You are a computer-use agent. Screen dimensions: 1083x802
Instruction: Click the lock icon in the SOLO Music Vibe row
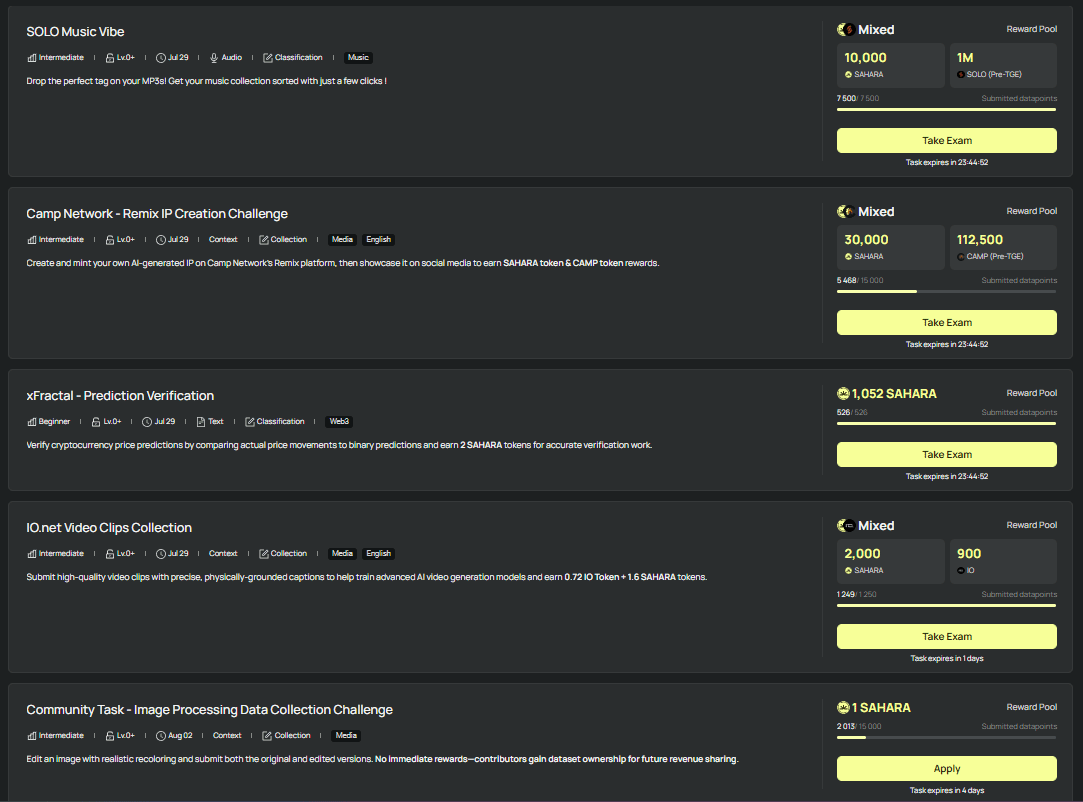pos(110,58)
